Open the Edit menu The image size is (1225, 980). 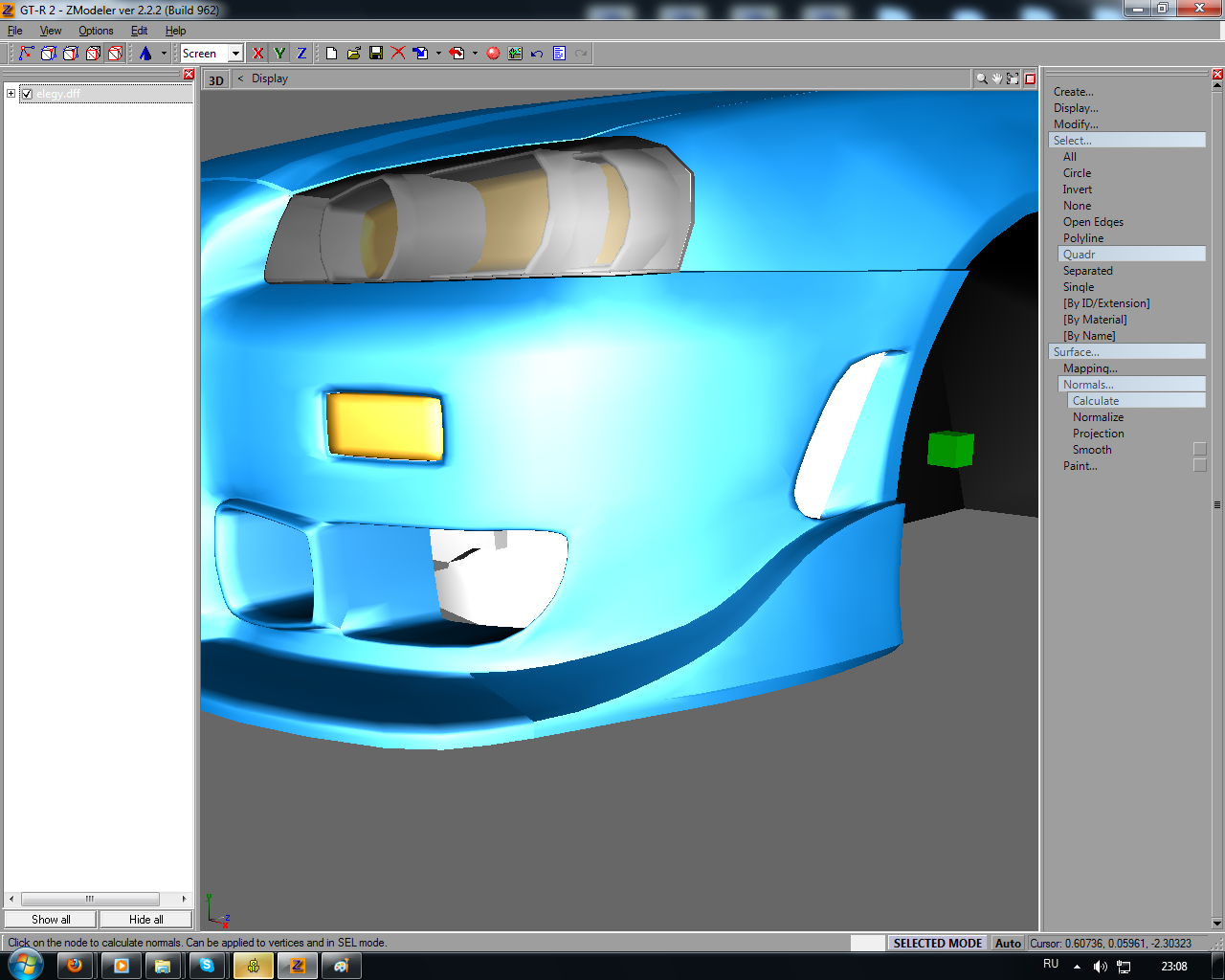click(139, 31)
